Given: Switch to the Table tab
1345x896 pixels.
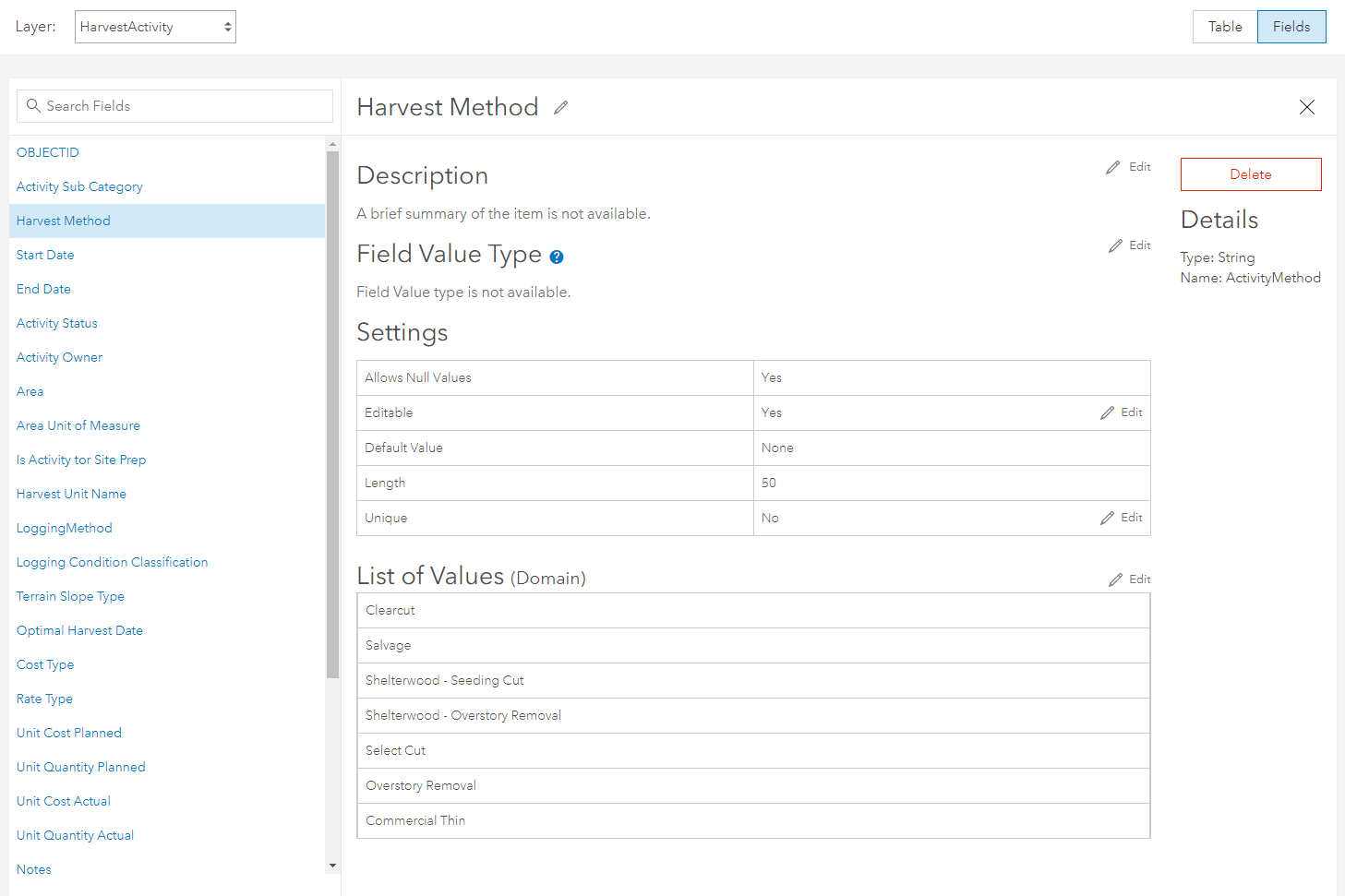Looking at the screenshot, I should click(1225, 27).
